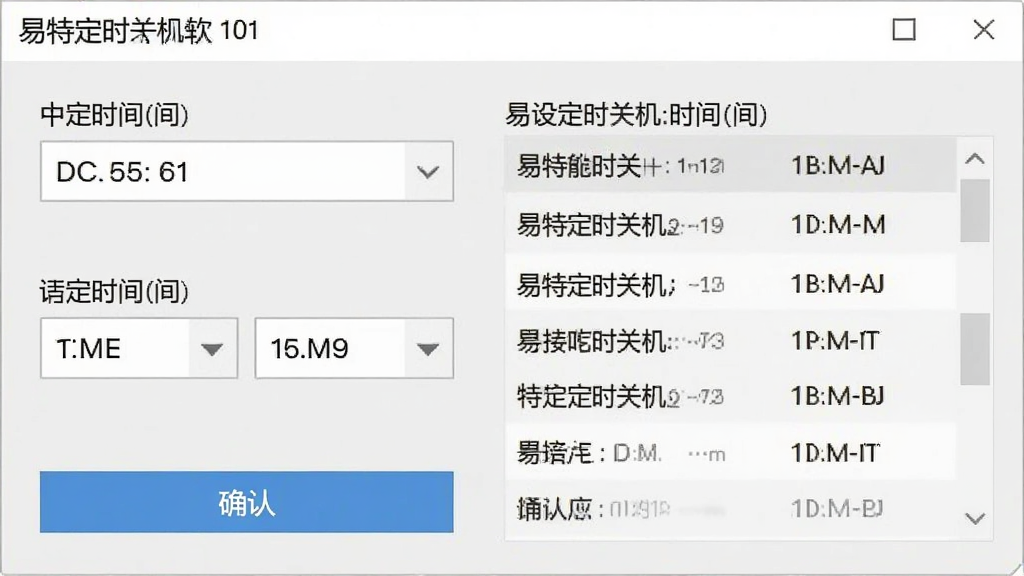The image size is (1024, 576).
Task: Select the bottom row marked 1D:M-BJ
Action: coord(730,508)
